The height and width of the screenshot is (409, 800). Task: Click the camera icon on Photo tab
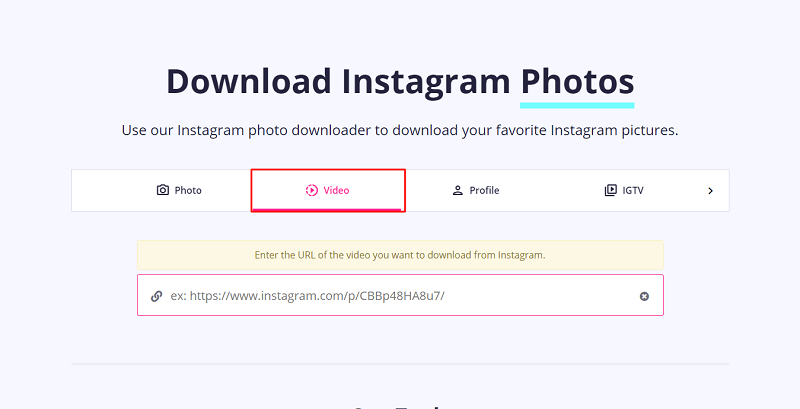click(162, 190)
